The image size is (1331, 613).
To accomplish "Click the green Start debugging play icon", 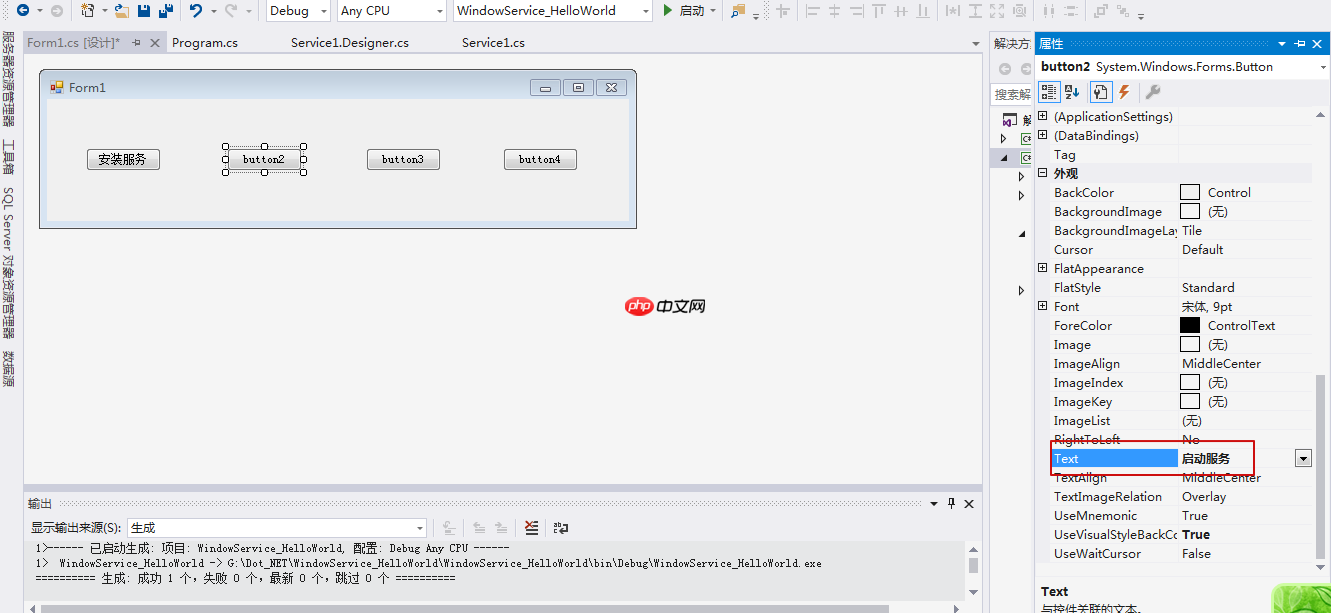I will [x=668, y=11].
